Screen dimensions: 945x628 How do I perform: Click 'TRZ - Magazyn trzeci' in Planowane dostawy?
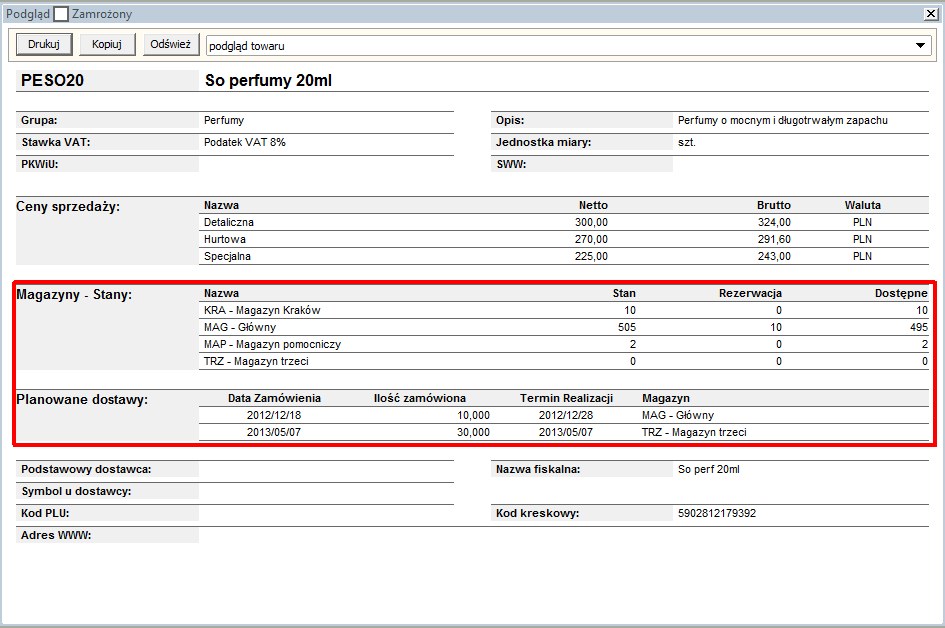click(694, 432)
